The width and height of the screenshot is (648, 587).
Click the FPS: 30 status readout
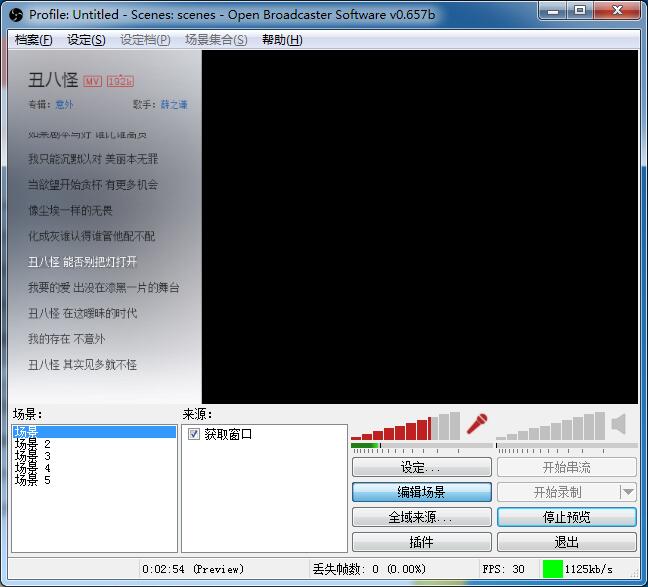pyautogui.click(x=503, y=569)
